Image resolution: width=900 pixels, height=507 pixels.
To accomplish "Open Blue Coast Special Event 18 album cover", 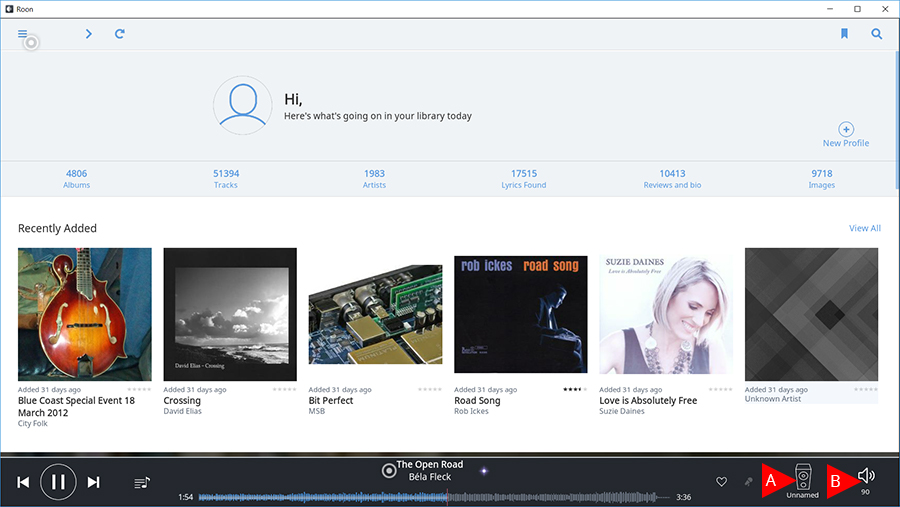I will (x=85, y=314).
